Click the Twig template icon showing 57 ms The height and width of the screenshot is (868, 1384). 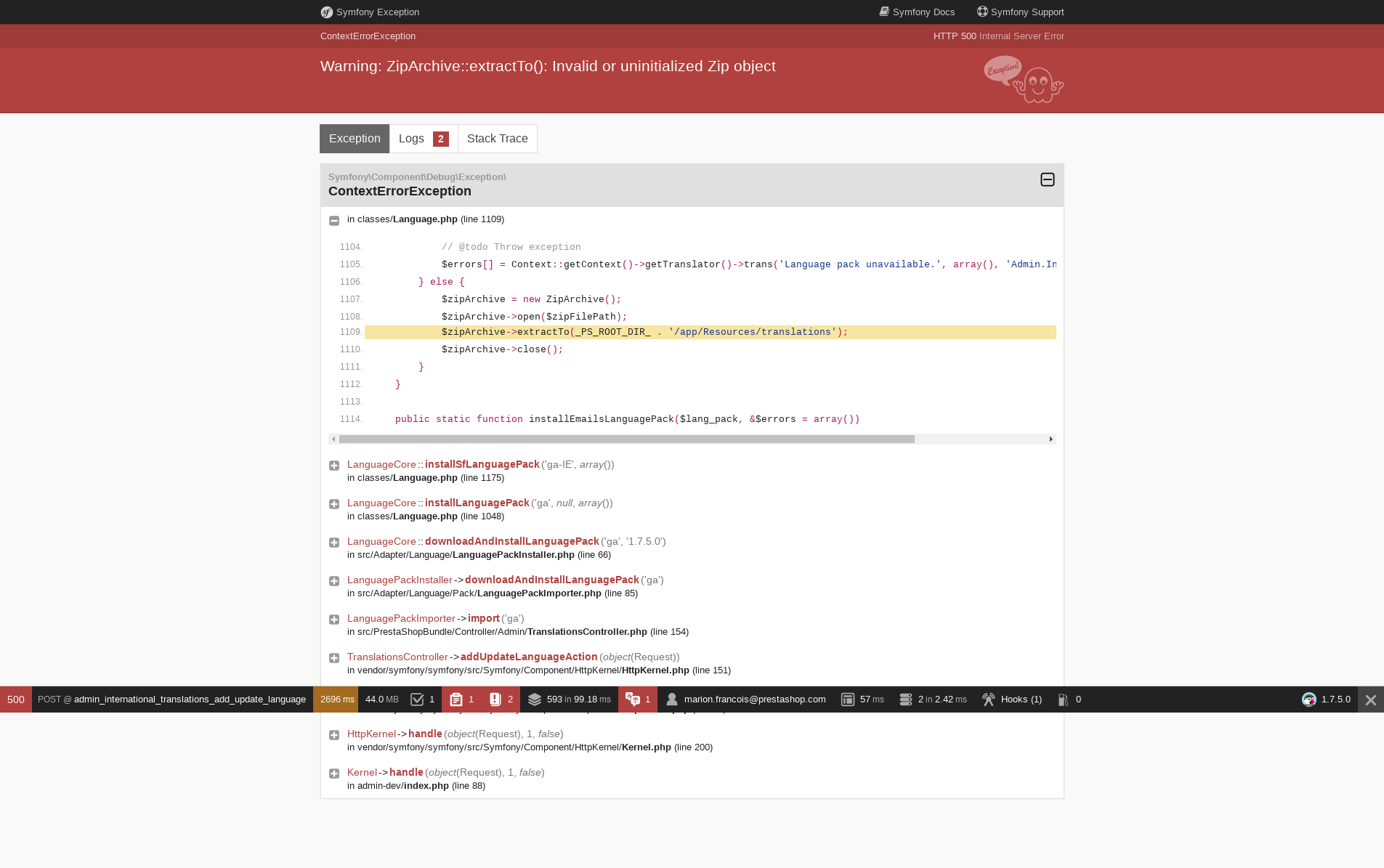[848, 699]
